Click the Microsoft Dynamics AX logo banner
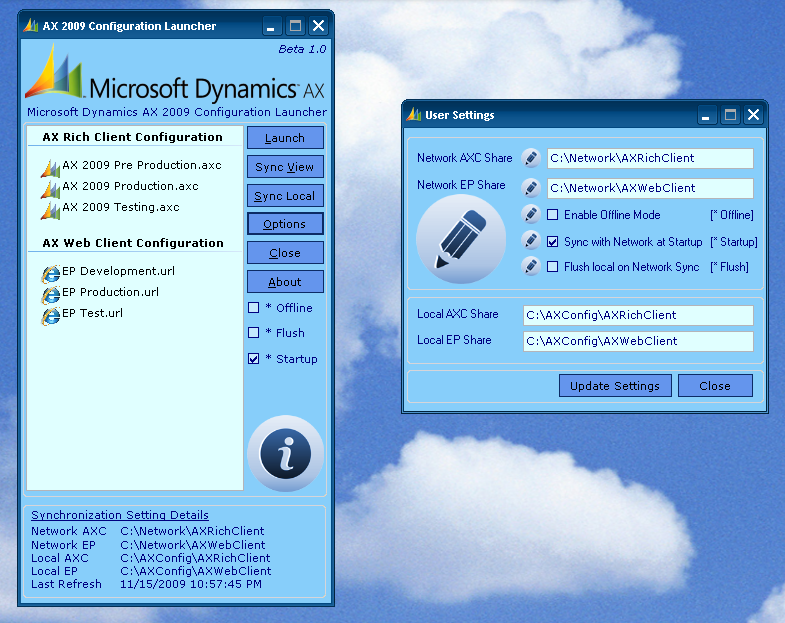785x623 pixels. 175,74
